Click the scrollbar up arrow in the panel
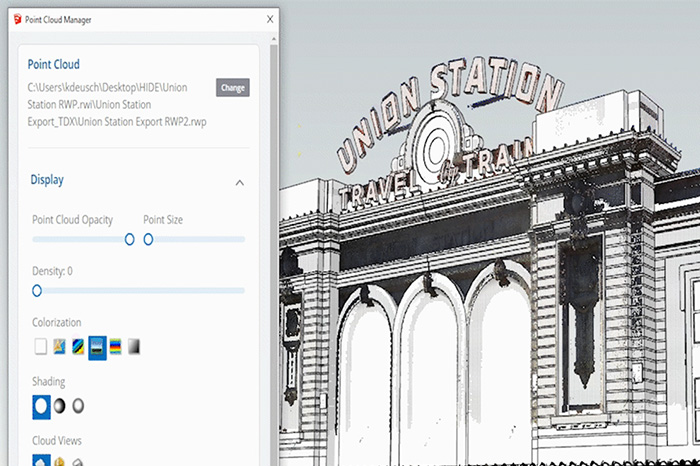Image resolution: width=700 pixels, height=466 pixels. pos(274,39)
